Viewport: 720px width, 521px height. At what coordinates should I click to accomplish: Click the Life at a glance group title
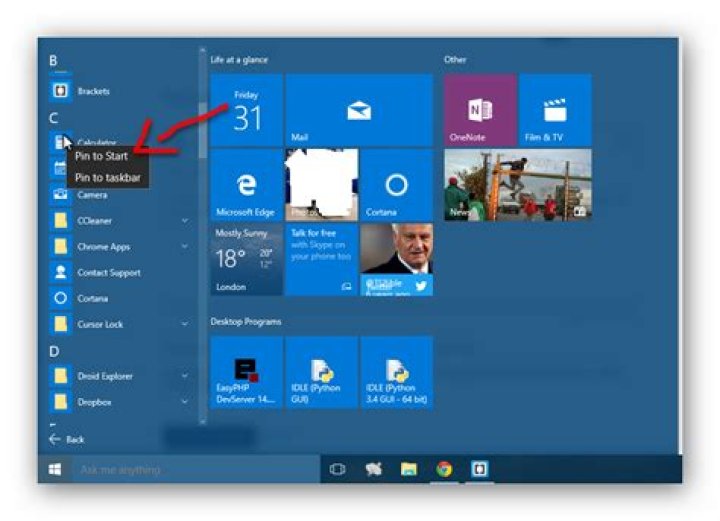point(239,60)
